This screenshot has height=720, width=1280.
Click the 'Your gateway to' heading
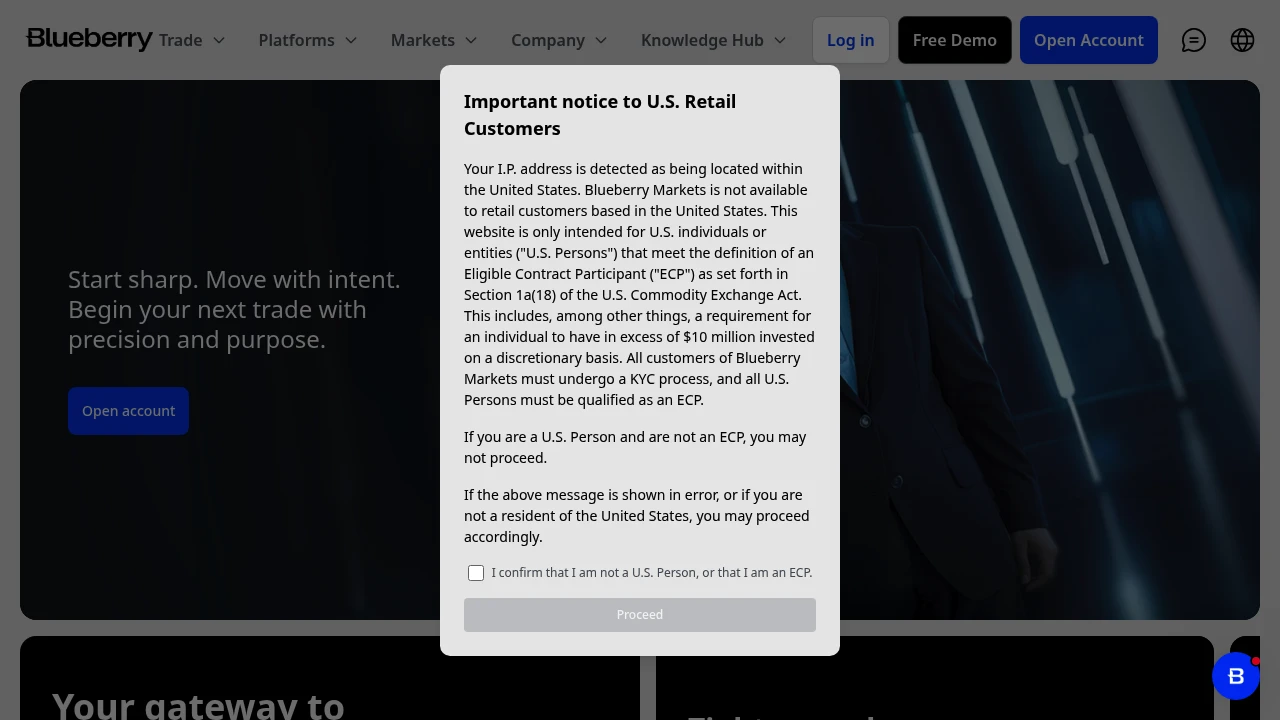198,705
